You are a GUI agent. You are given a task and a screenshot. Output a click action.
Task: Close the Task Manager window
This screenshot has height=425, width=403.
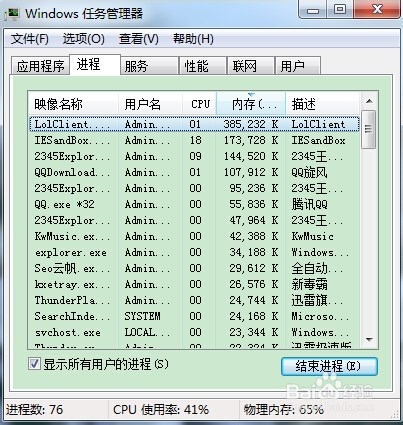377,9
